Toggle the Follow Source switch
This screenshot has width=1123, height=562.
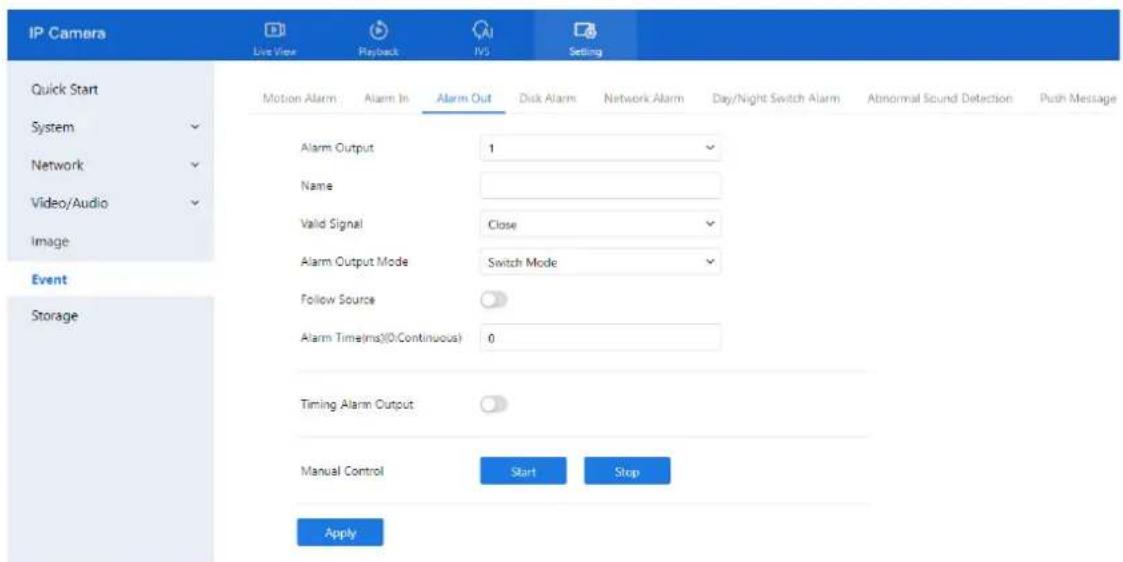click(x=493, y=301)
